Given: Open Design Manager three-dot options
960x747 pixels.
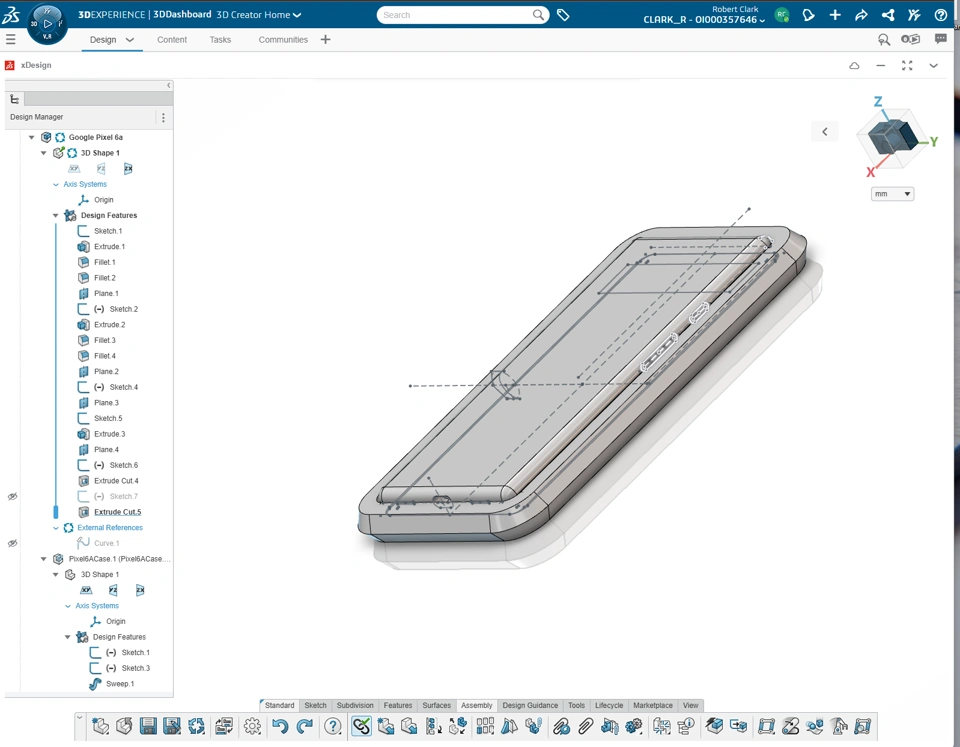Looking at the screenshot, I should (x=163, y=117).
